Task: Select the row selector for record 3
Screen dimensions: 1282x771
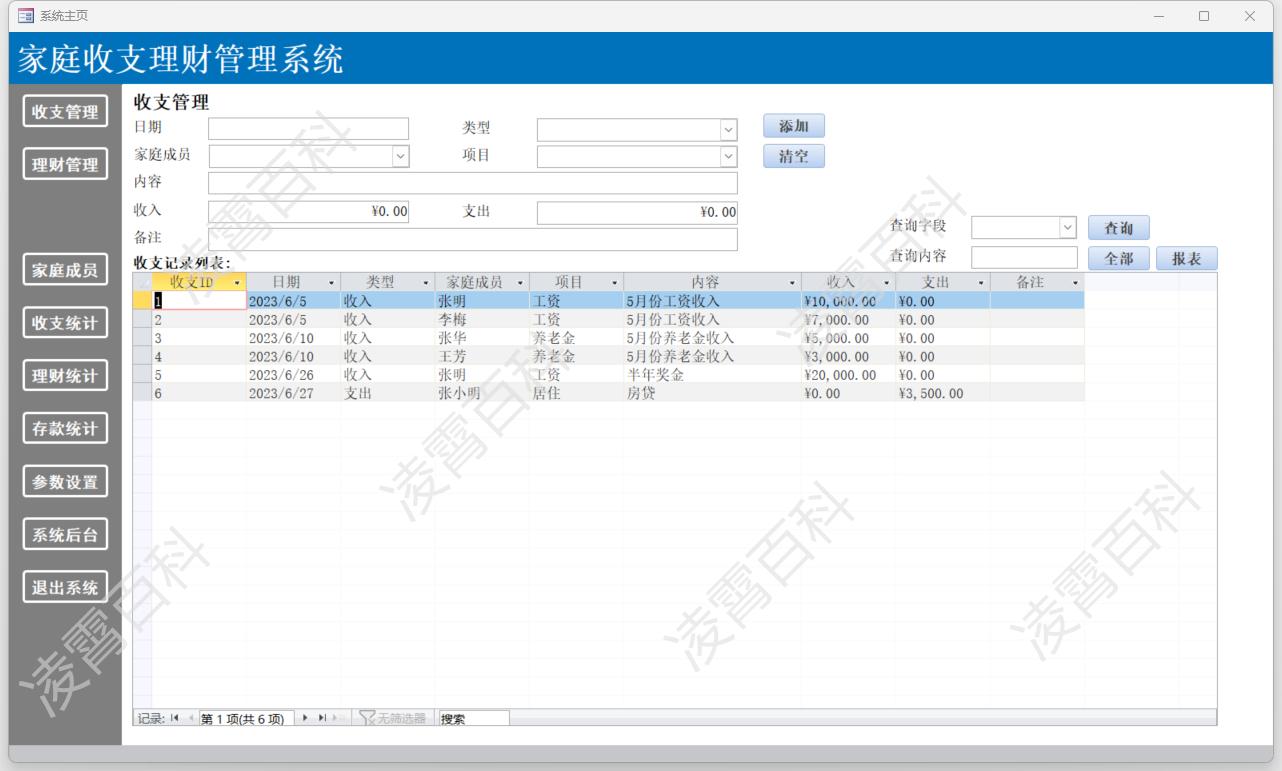Action: [x=140, y=339]
